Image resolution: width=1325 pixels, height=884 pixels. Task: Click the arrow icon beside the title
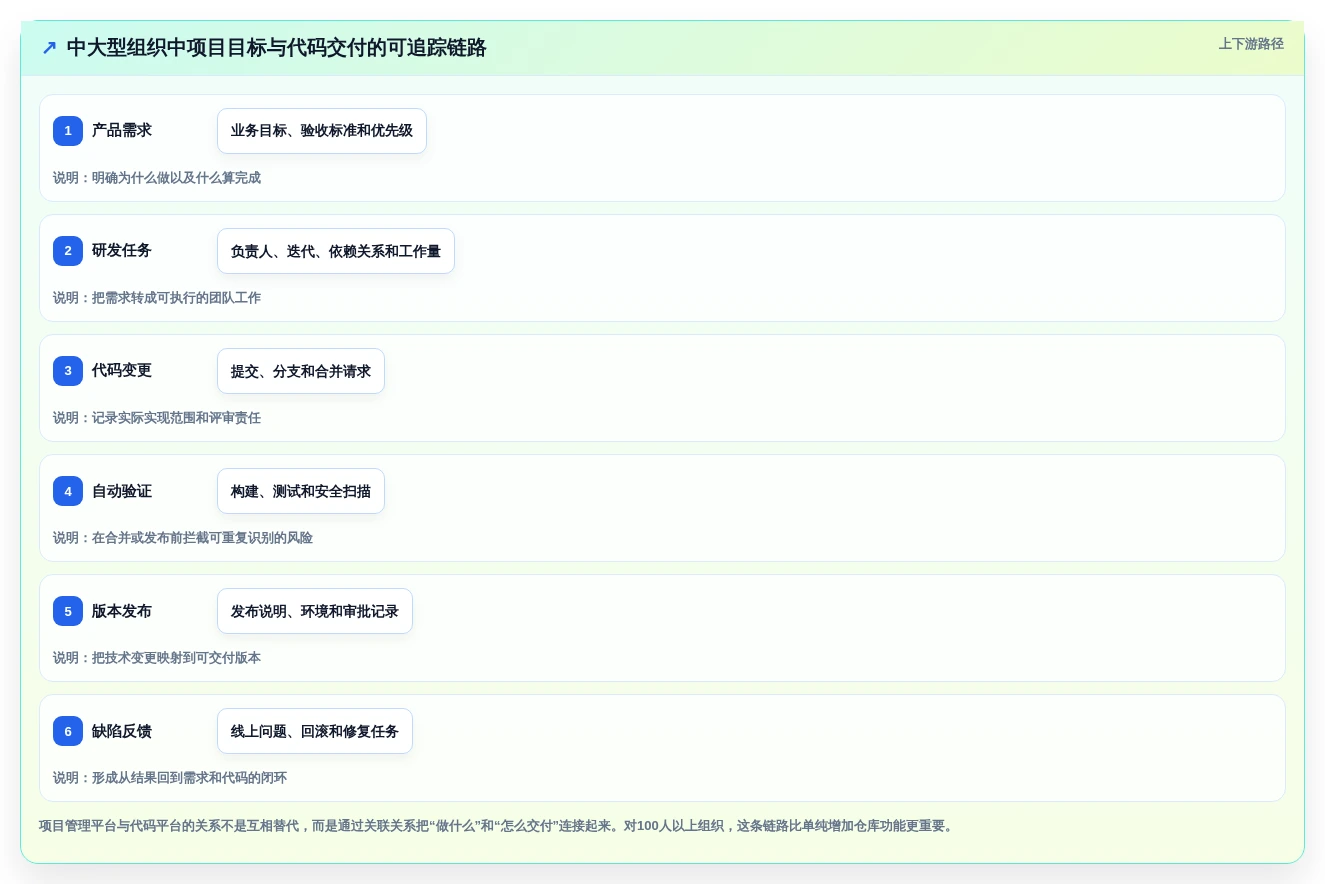(x=49, y=48)
